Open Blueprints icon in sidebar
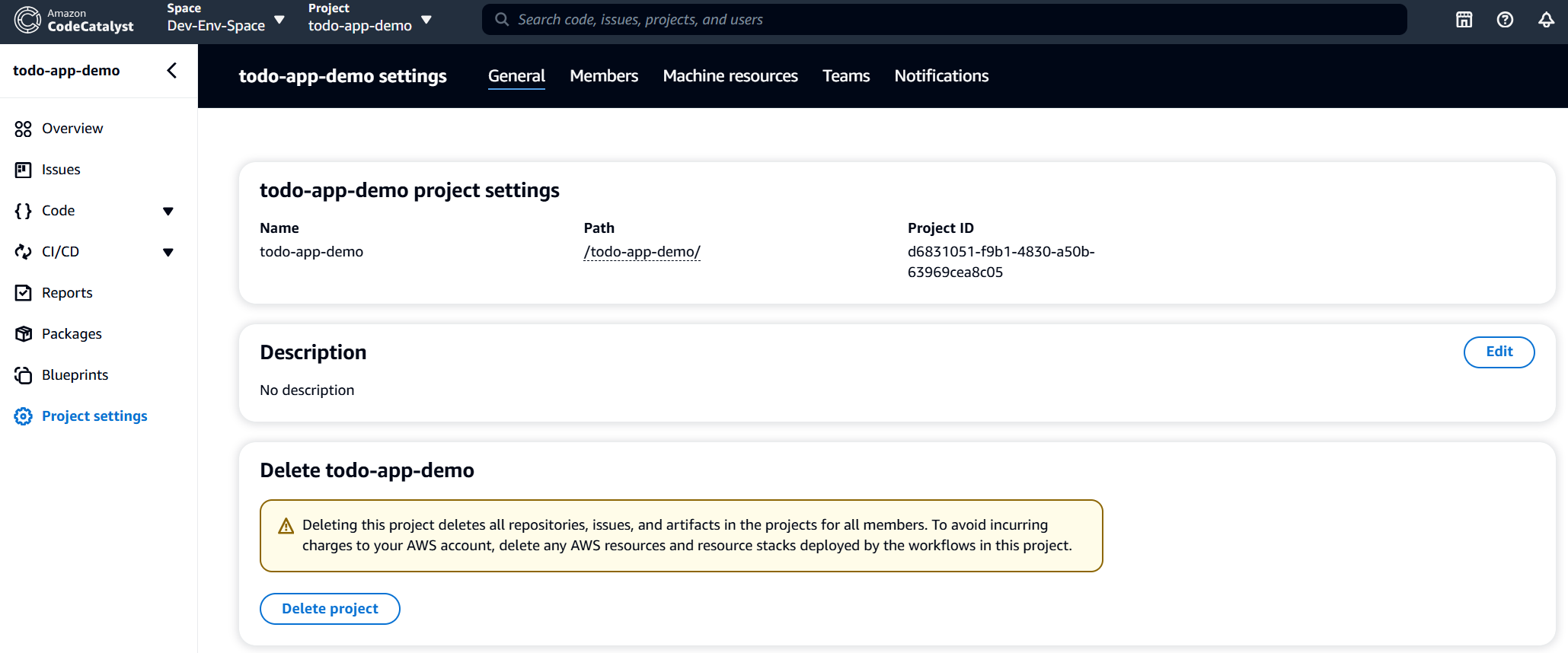The width and height of the screenshot is (1568, 653). (x=23, y=375)
